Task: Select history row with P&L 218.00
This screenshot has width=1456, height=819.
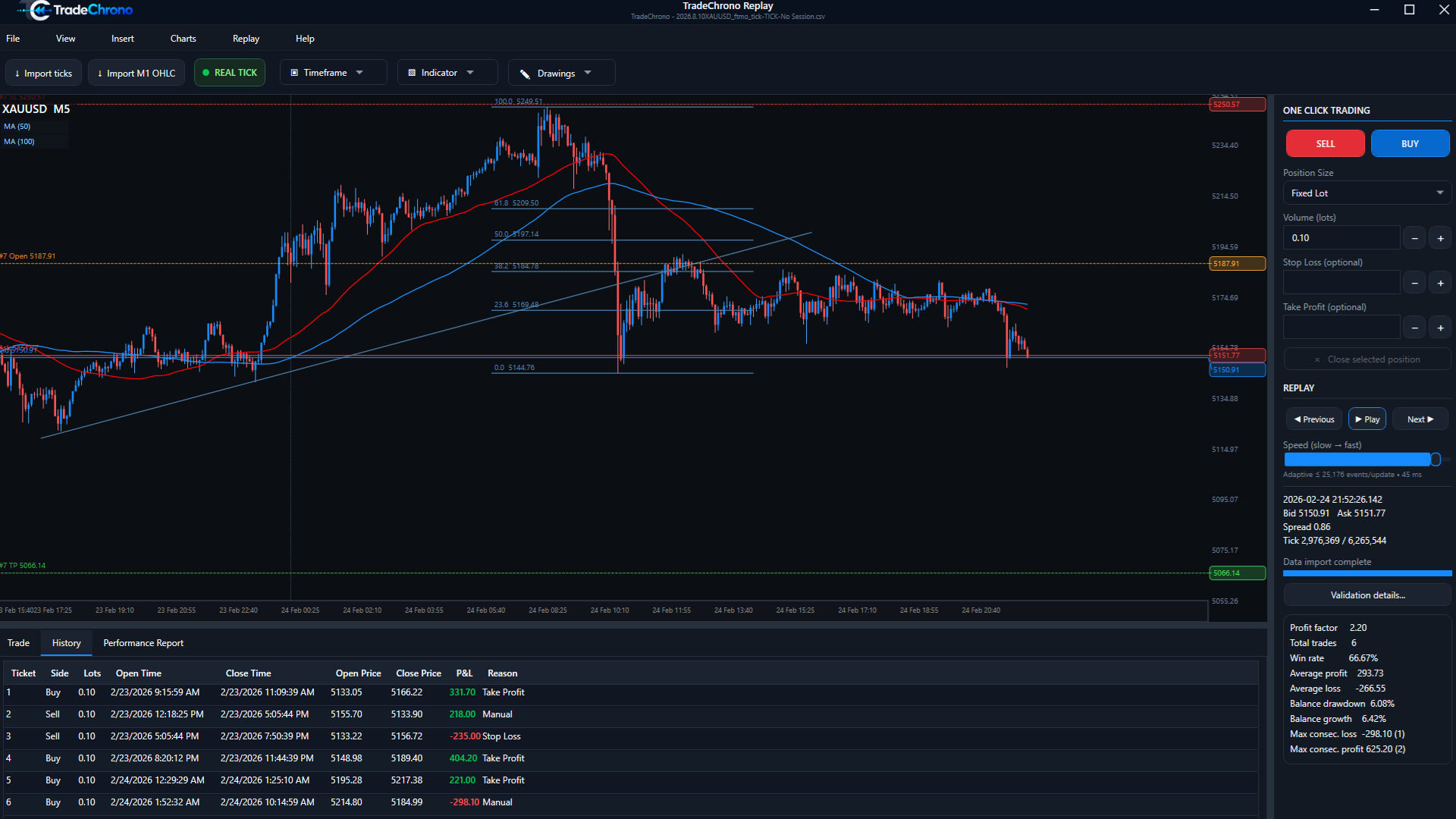Action: (x=631, y=714)
